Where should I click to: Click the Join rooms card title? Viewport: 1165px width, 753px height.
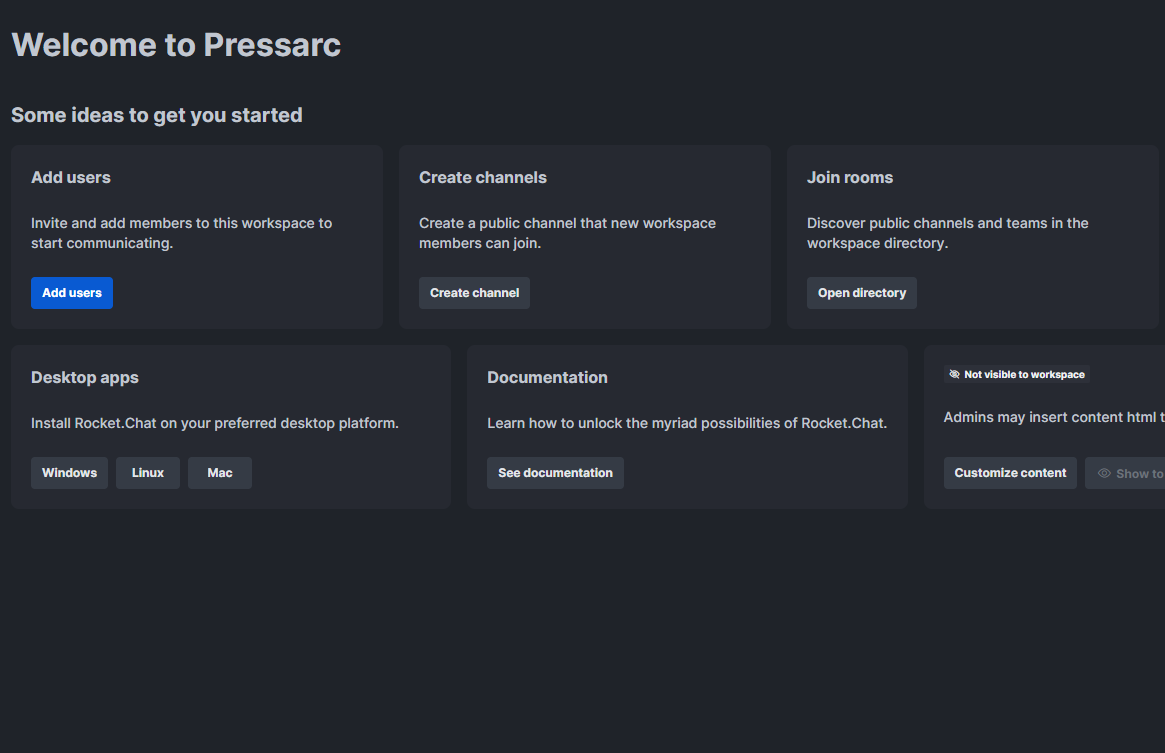pyautogui.click(x=850, y=178)
